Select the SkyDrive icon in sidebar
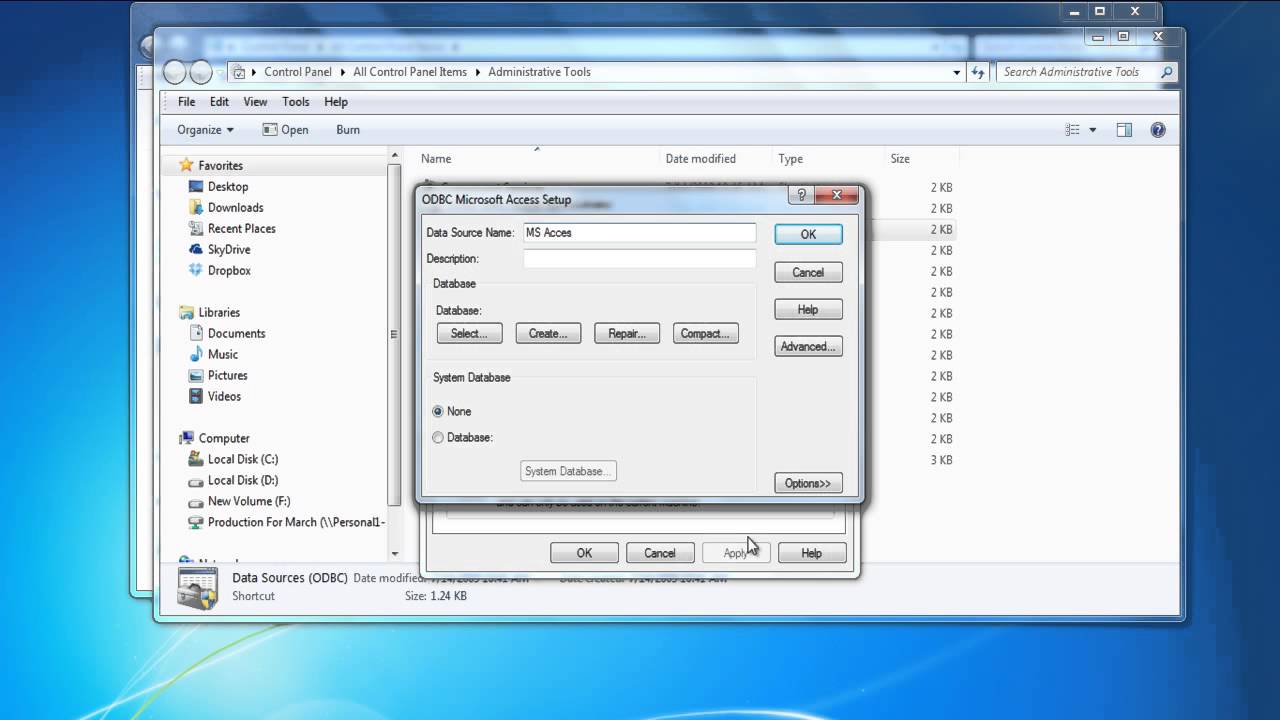 coord(196,250)
